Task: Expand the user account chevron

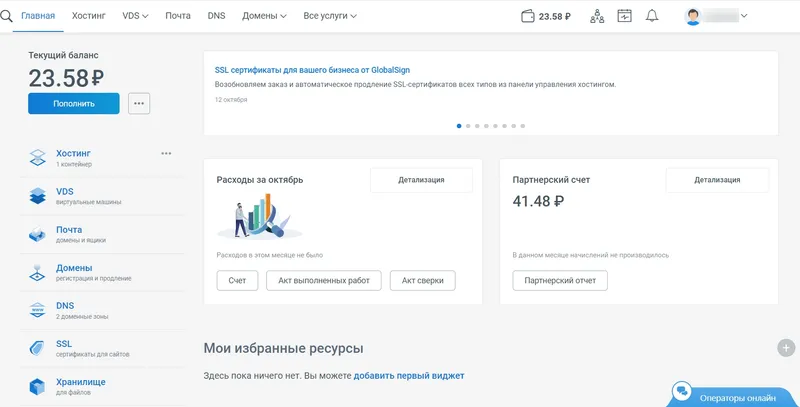Action: click(744, 16)
